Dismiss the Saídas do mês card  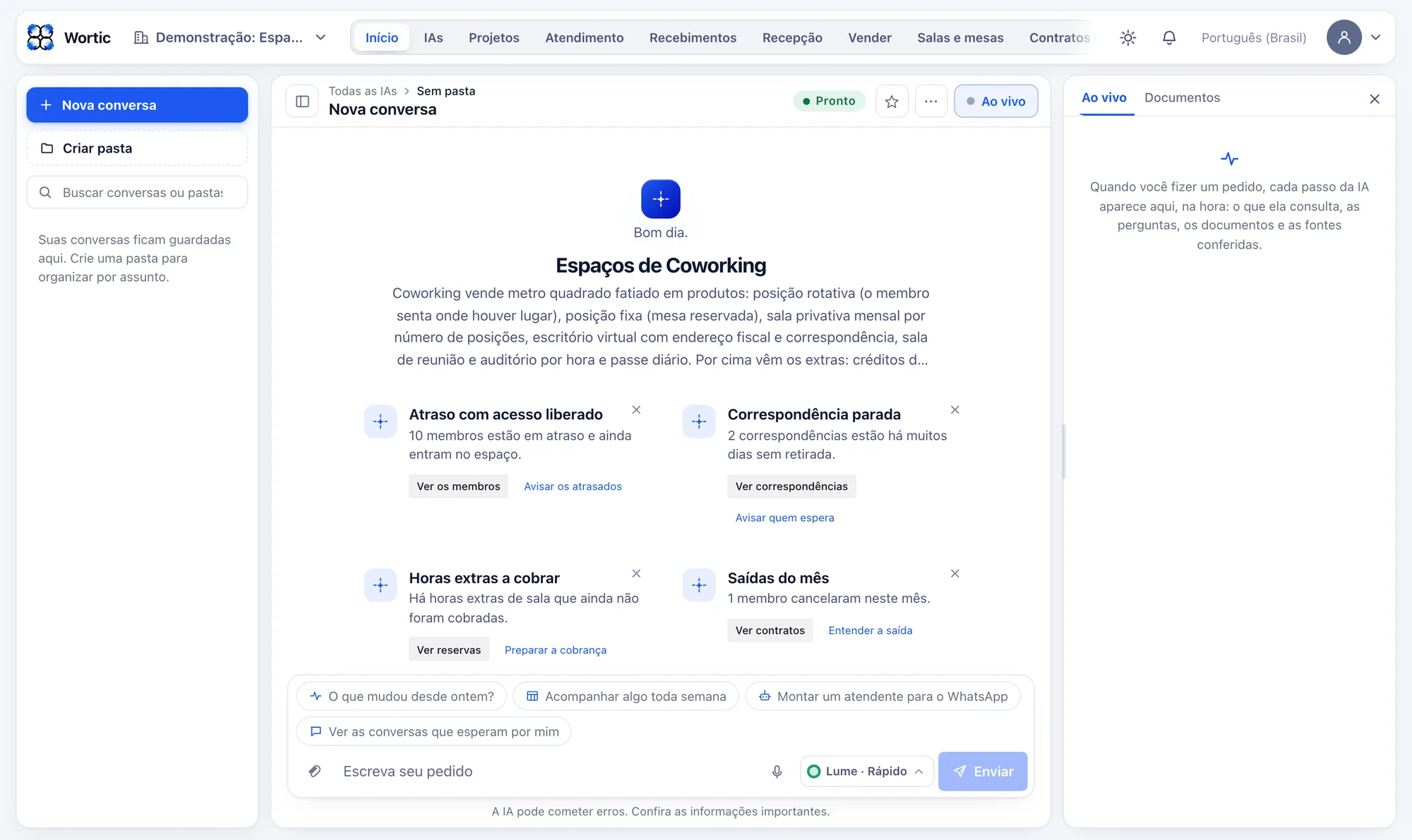[x=955, y=573]
